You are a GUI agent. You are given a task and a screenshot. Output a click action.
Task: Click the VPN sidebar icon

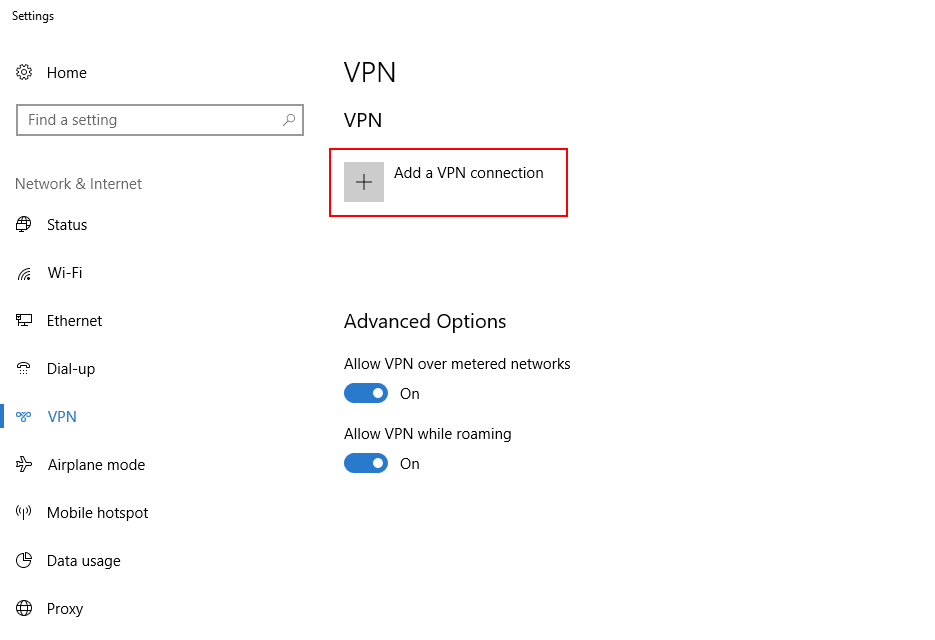pos(24,416)
